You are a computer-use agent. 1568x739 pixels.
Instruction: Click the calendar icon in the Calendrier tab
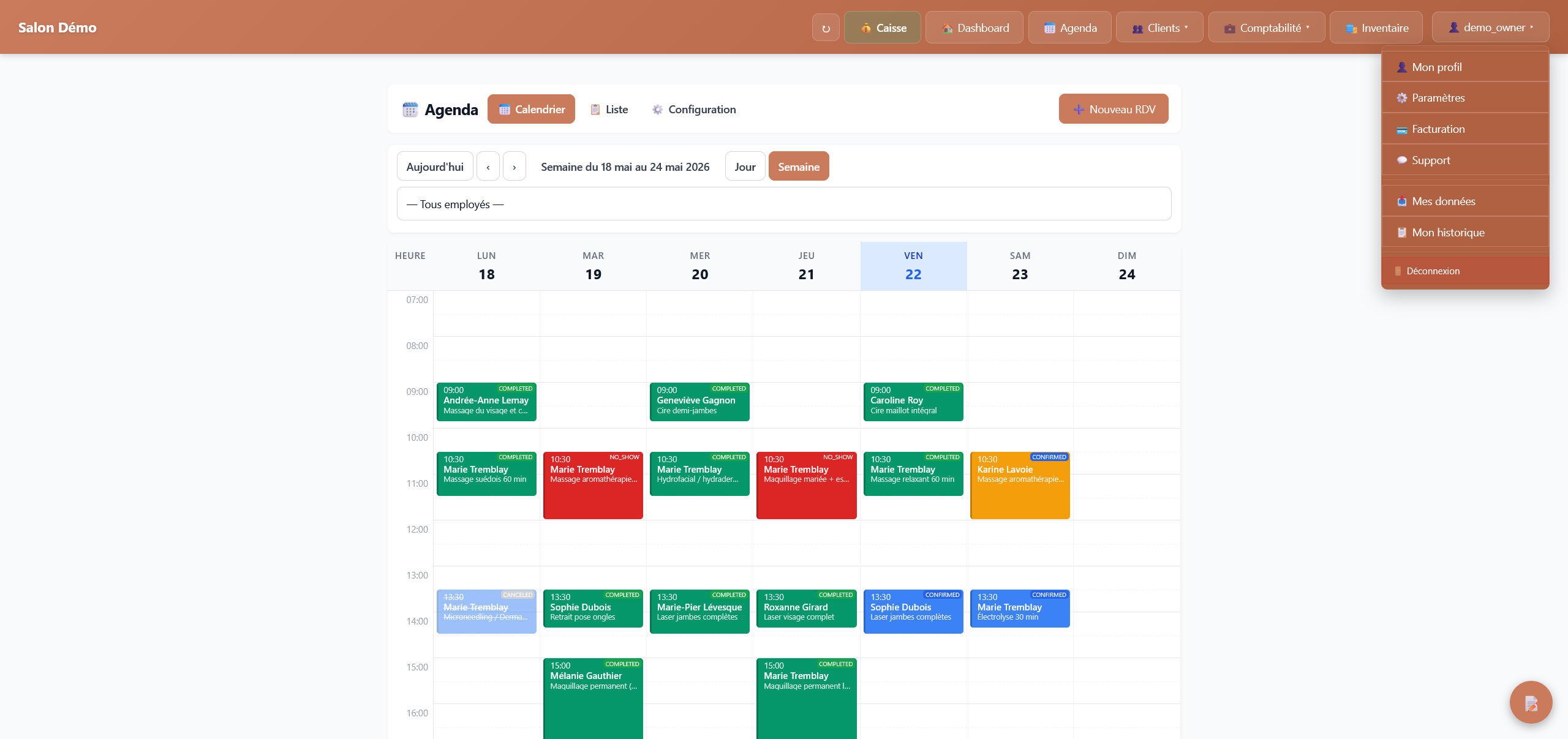[x=505, y=110]
